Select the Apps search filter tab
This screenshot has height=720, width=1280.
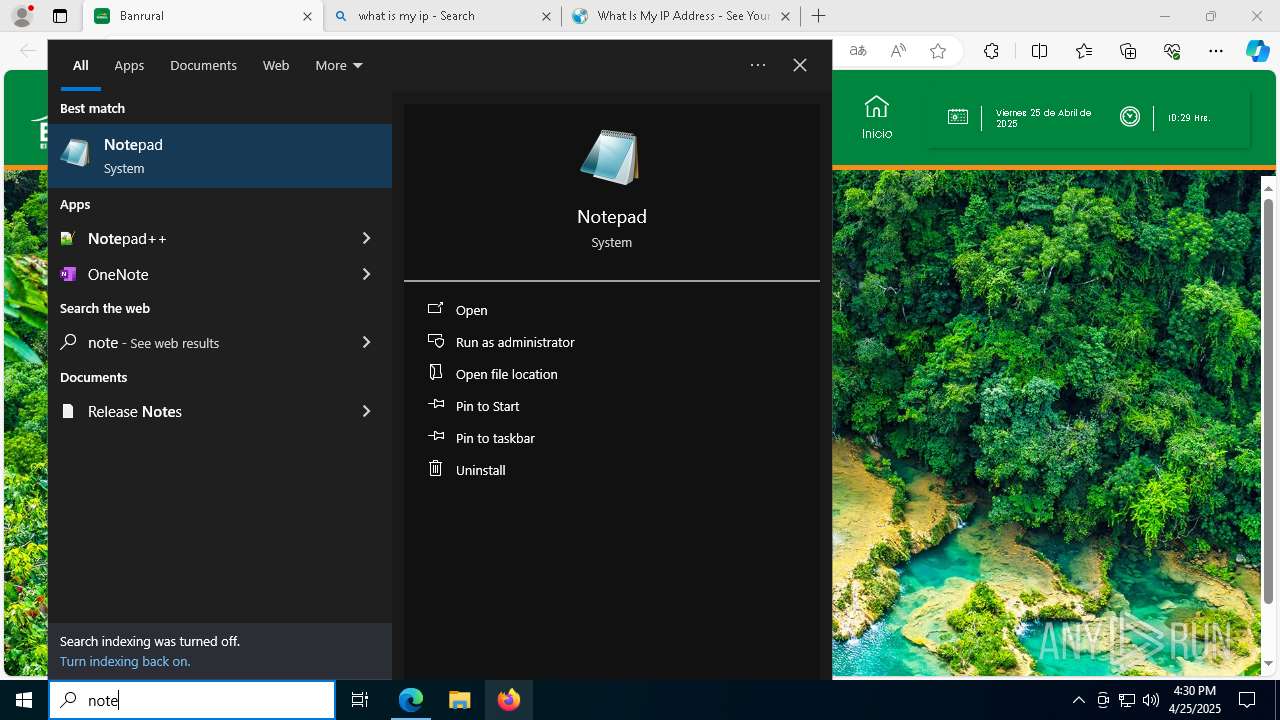click(x=129, y=65)
